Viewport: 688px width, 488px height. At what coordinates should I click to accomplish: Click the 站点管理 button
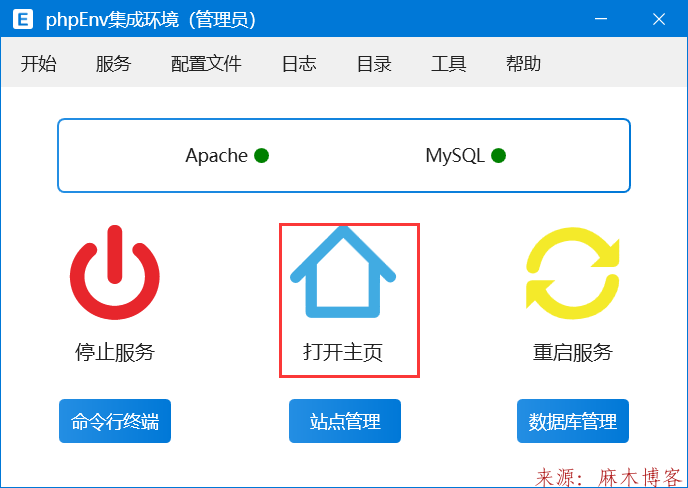[x=345, y=421]
